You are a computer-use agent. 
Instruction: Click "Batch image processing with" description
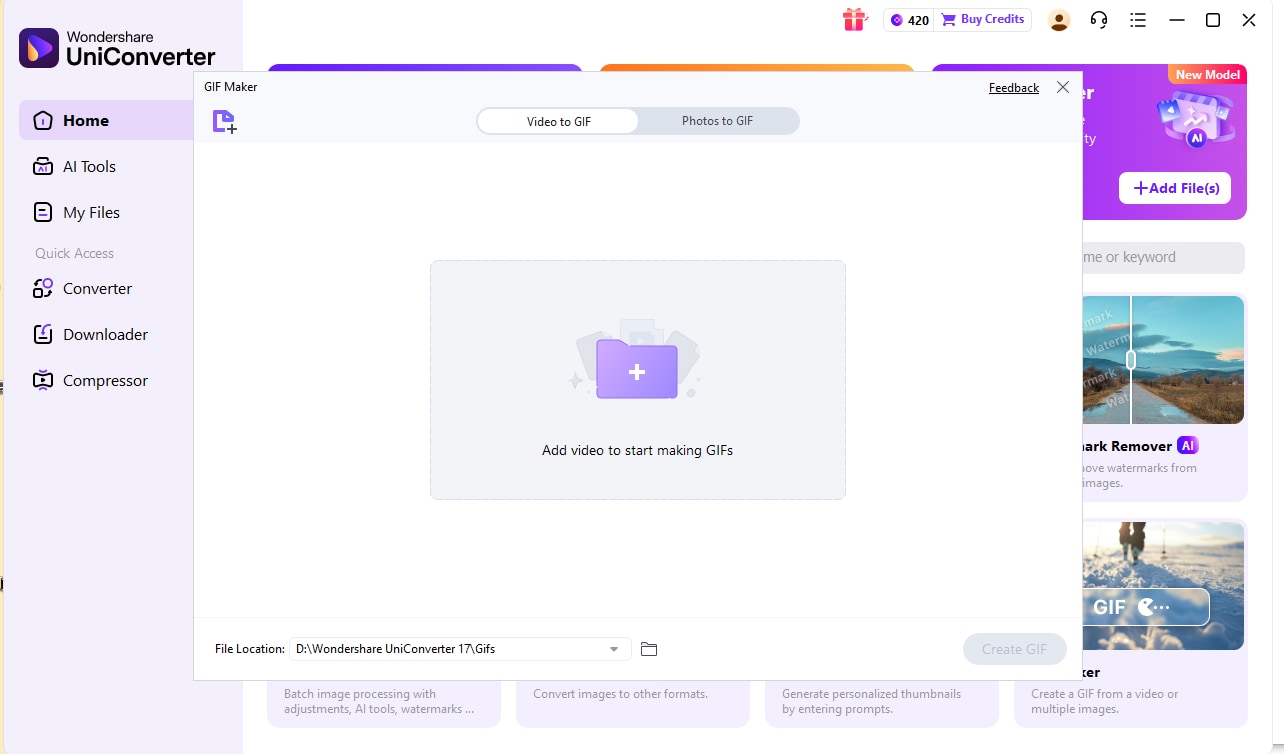(x=360, y=694)
